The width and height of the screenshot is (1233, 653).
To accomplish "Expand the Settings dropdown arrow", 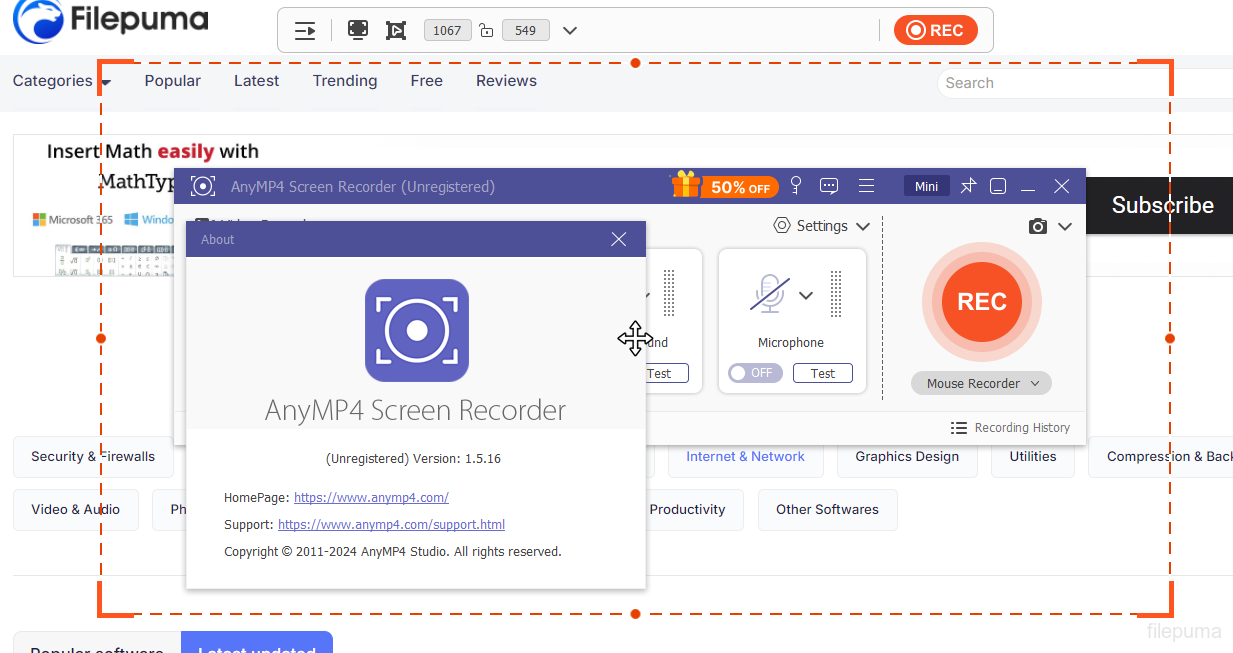I will tap(863, 227).
